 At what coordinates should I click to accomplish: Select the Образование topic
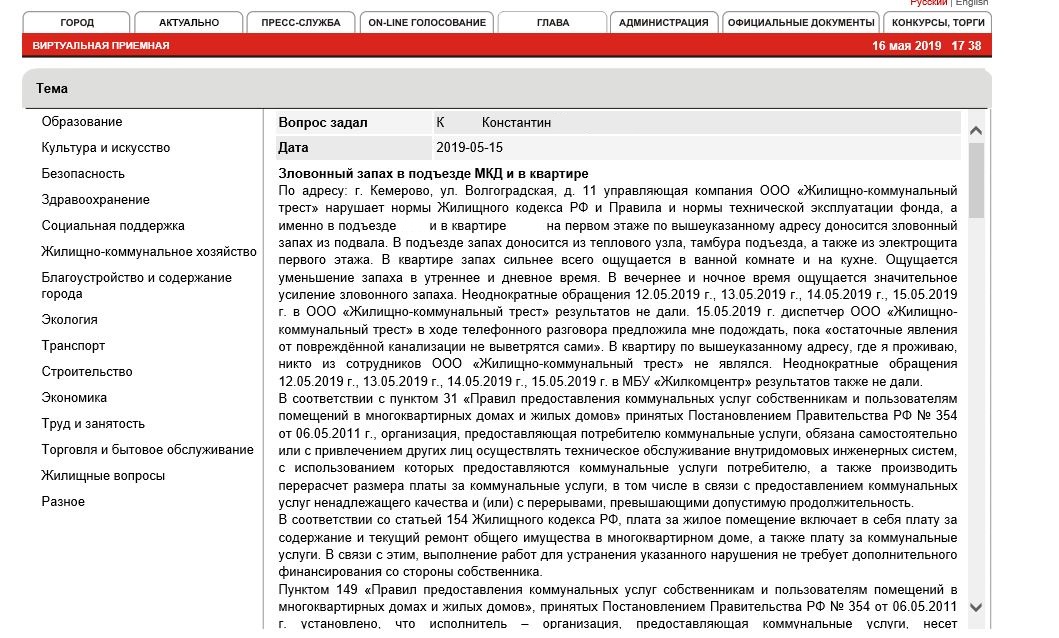click(x=82, y=122)
